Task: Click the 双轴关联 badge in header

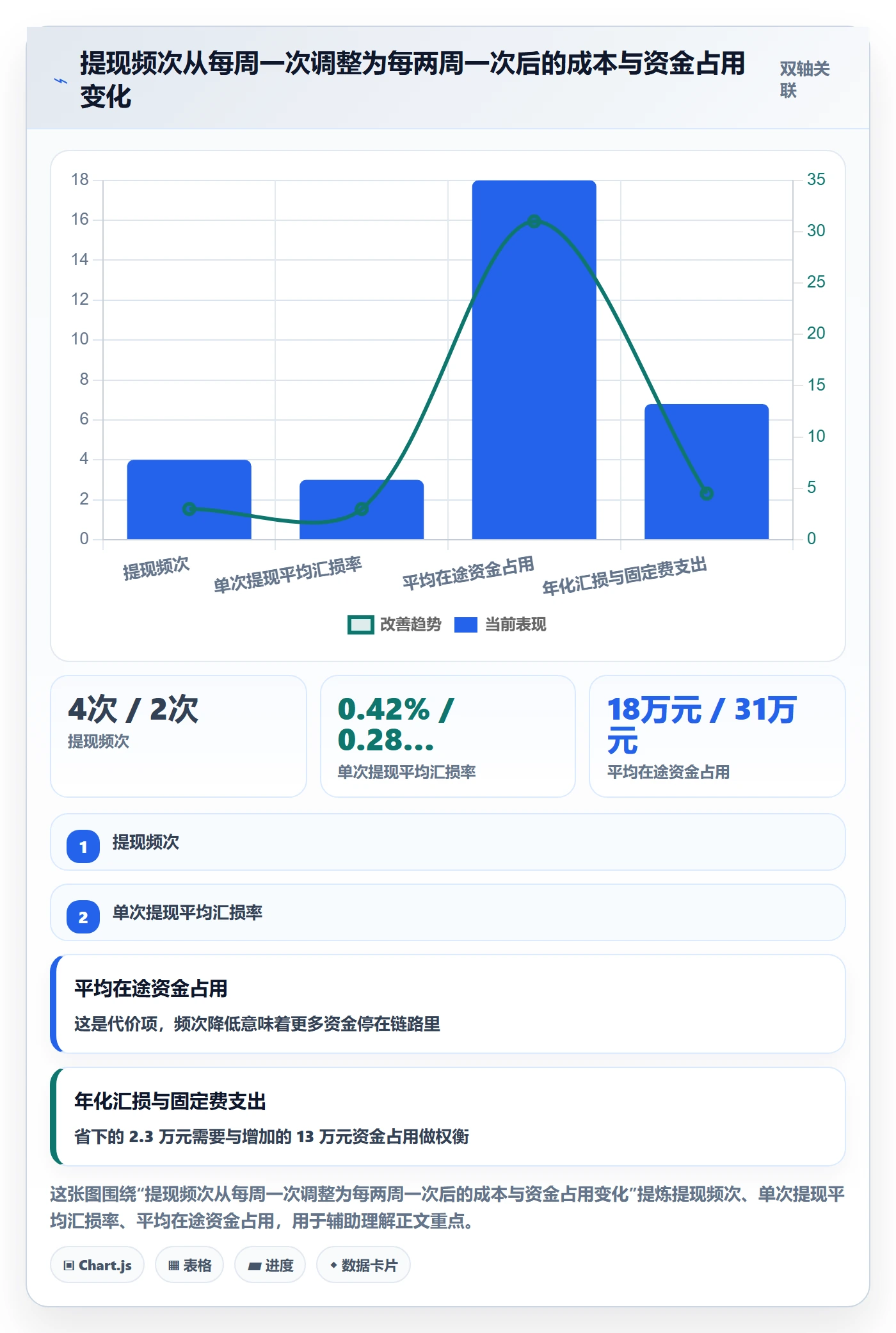Action: coord(804,79)
